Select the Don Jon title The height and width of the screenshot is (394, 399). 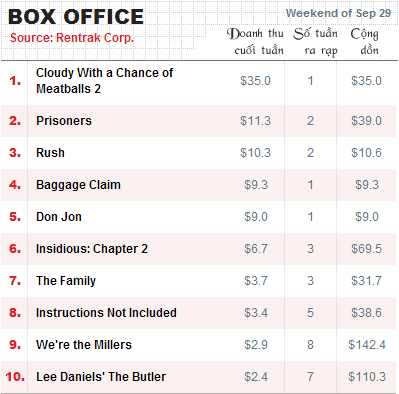(x=59, y=217)
